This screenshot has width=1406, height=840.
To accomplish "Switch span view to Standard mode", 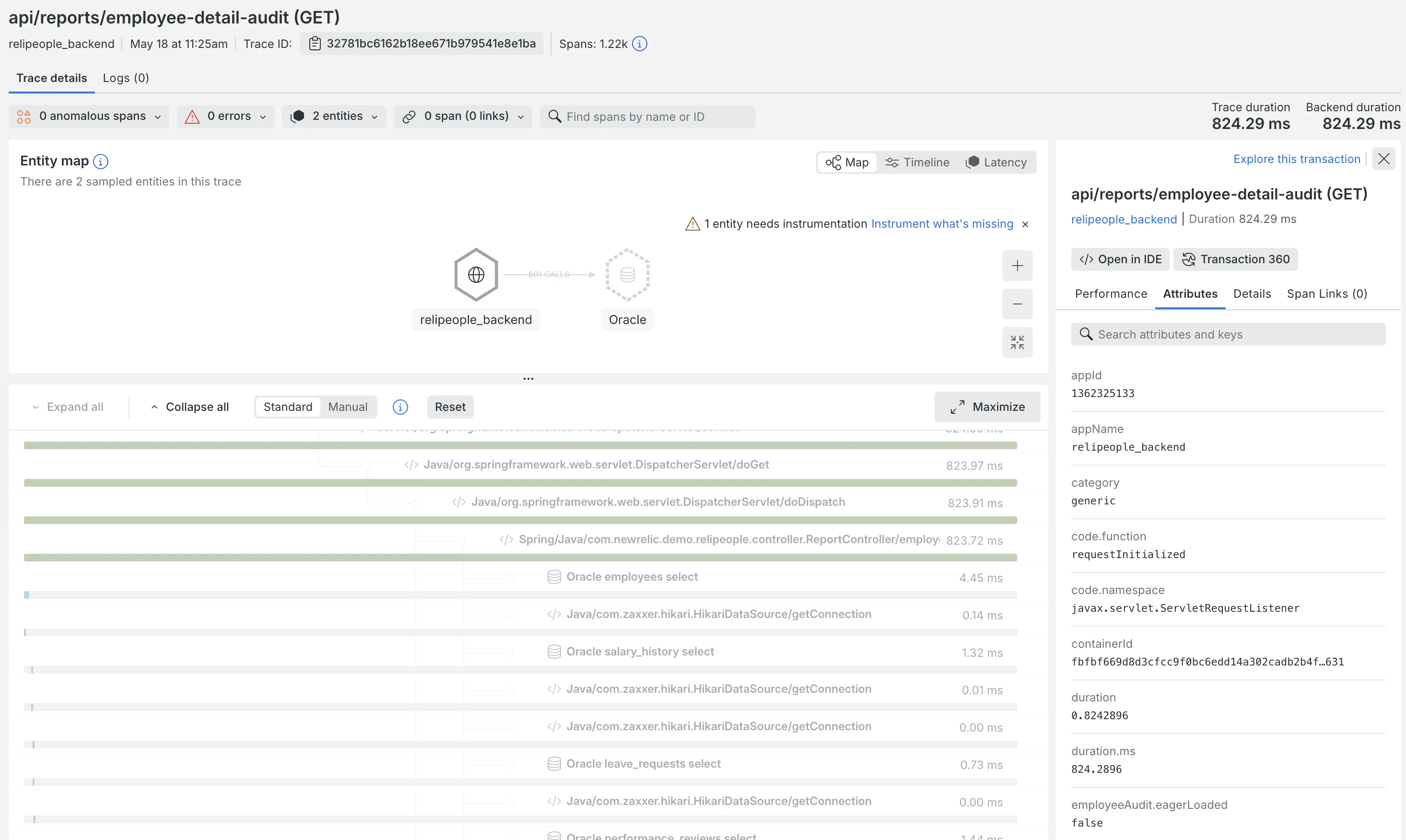I will (x=288, y=407).
